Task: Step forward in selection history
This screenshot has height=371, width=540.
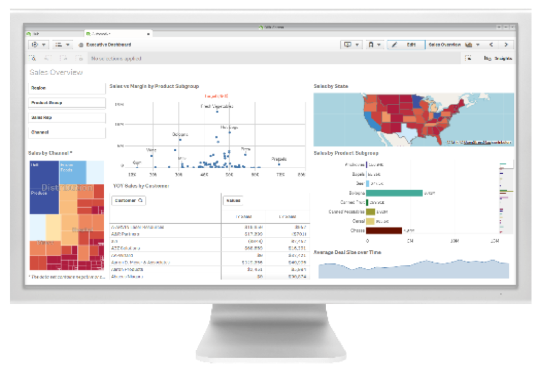Action: [x=64, y=59]
